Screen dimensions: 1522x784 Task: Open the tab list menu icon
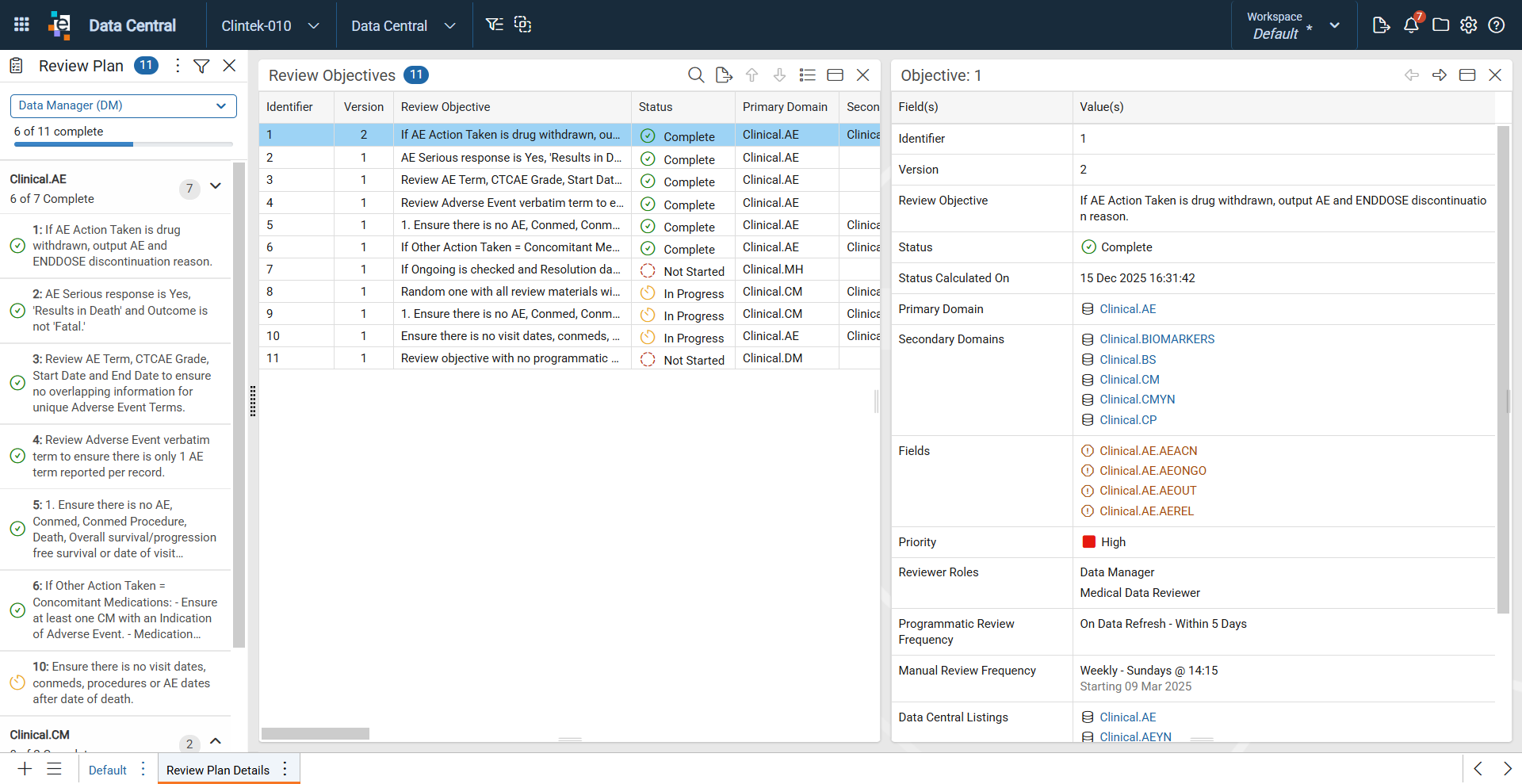coord(54,769)
